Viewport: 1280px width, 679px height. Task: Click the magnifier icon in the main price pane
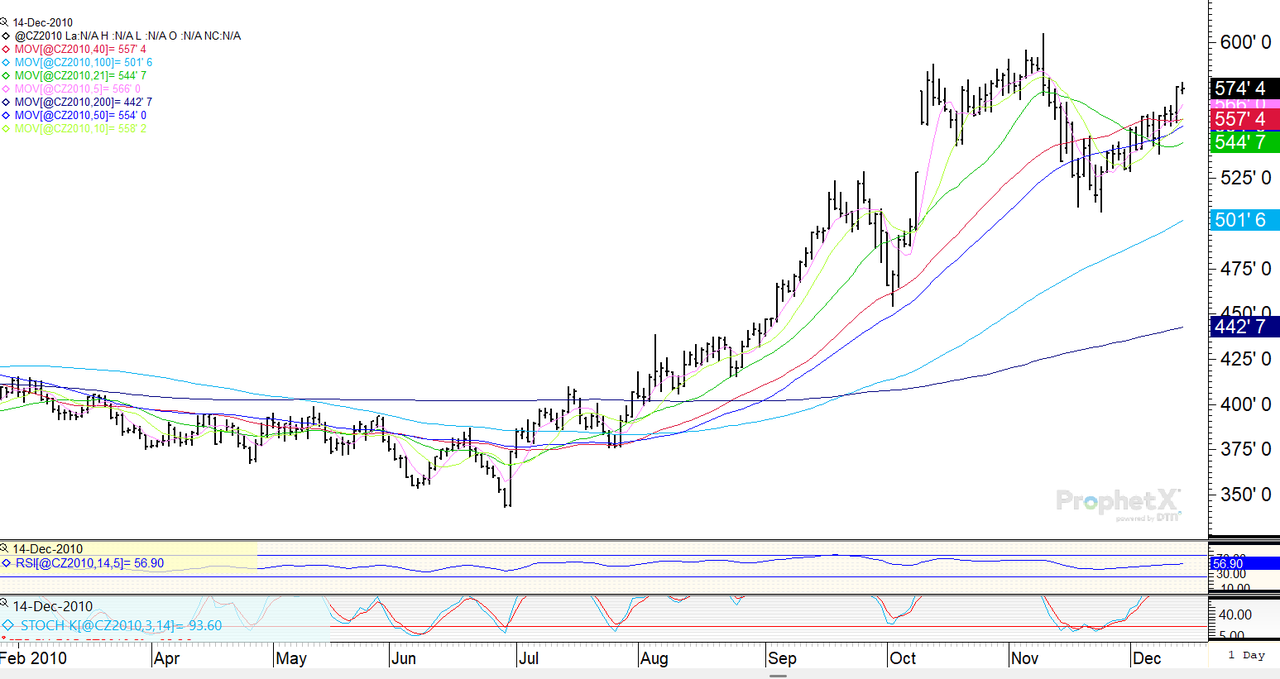pyautogui.click(x=5, y=21)
